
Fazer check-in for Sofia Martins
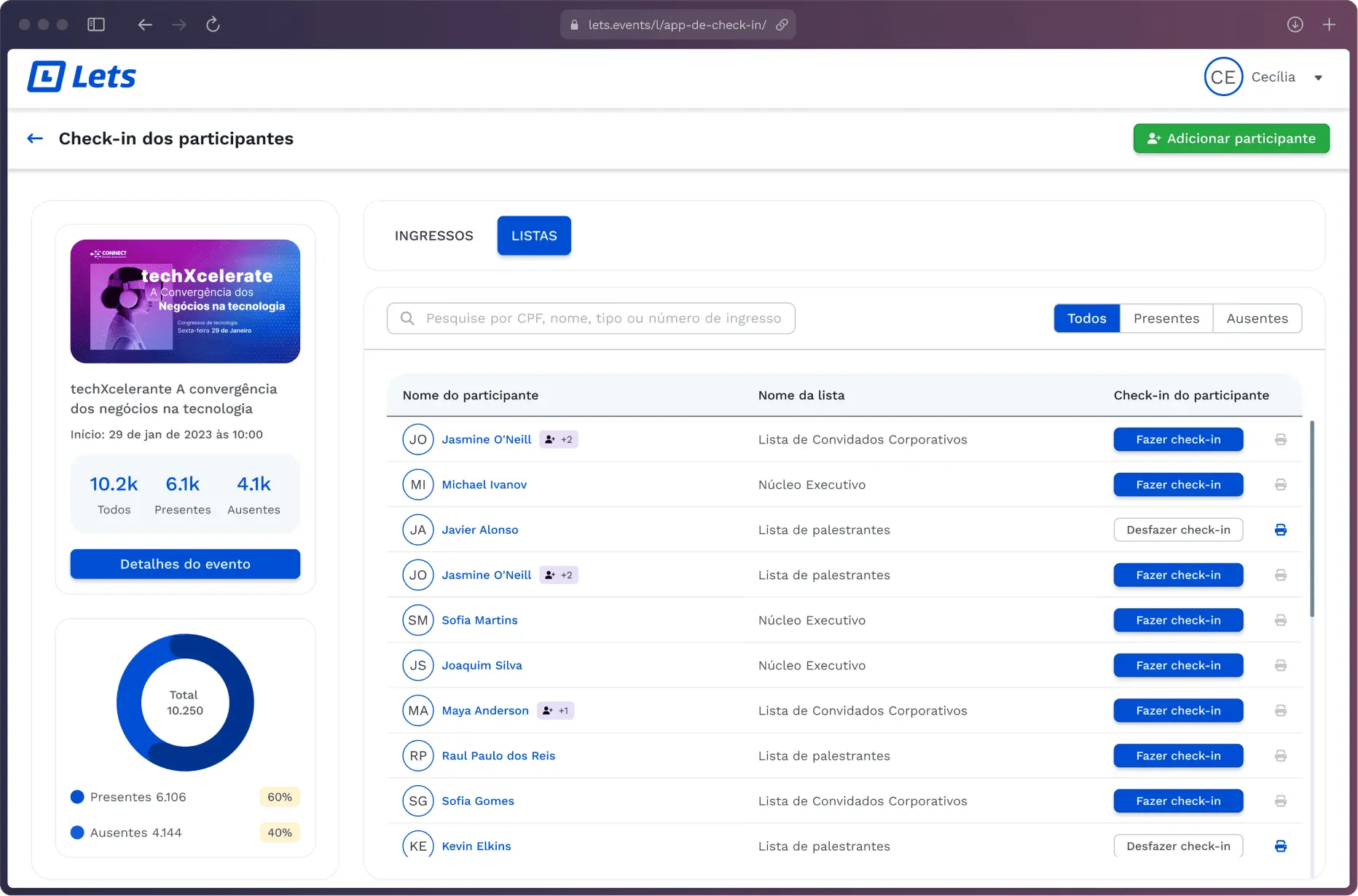1178,620
